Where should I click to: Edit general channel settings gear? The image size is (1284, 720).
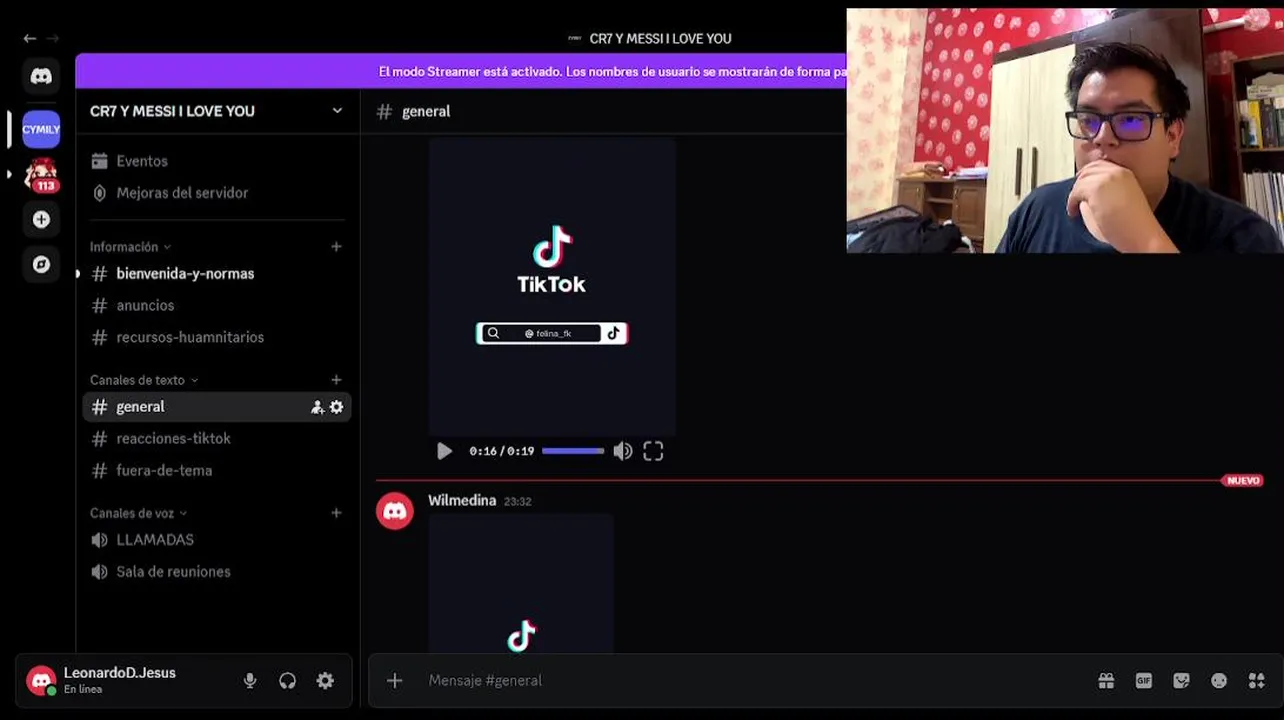[336, 407]
